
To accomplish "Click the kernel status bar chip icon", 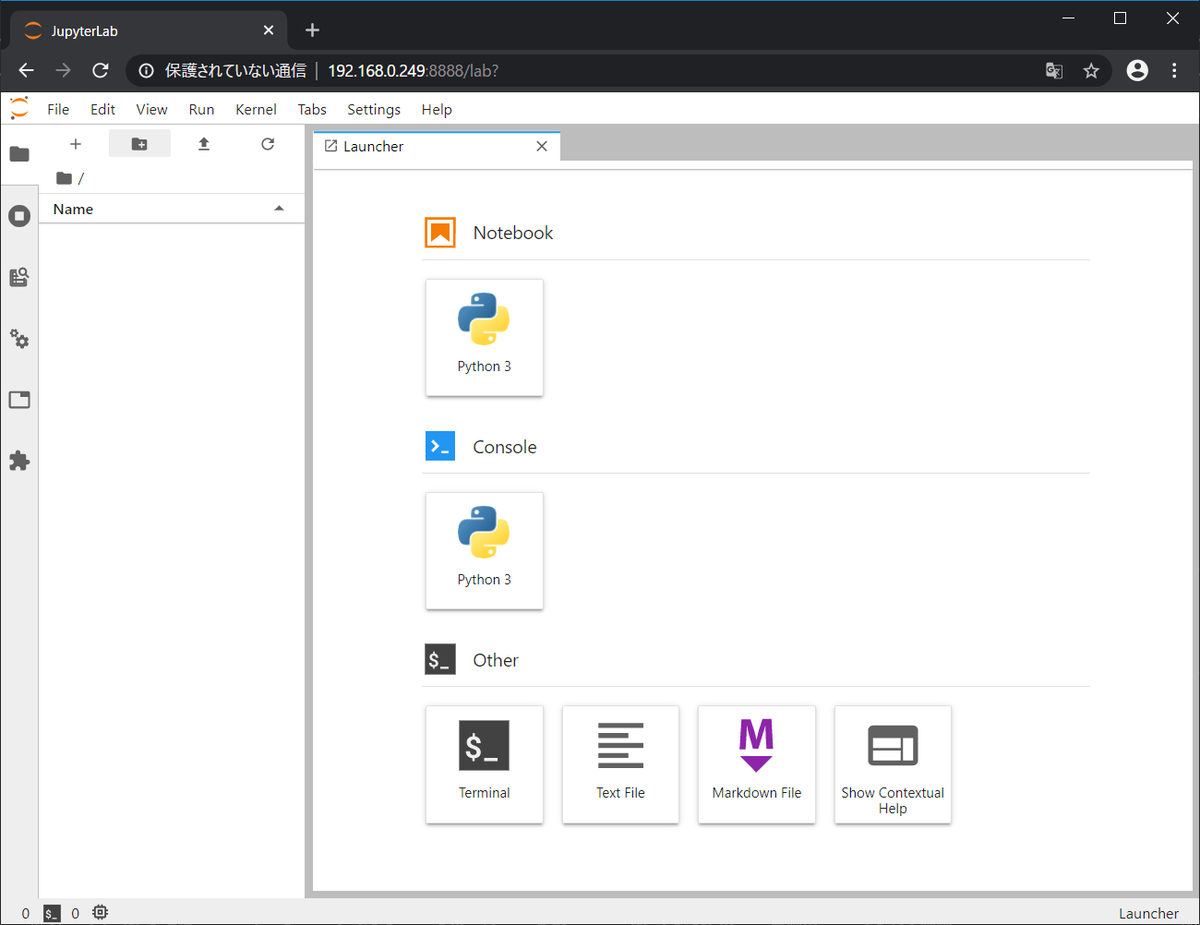I will (x=100, y=913).
